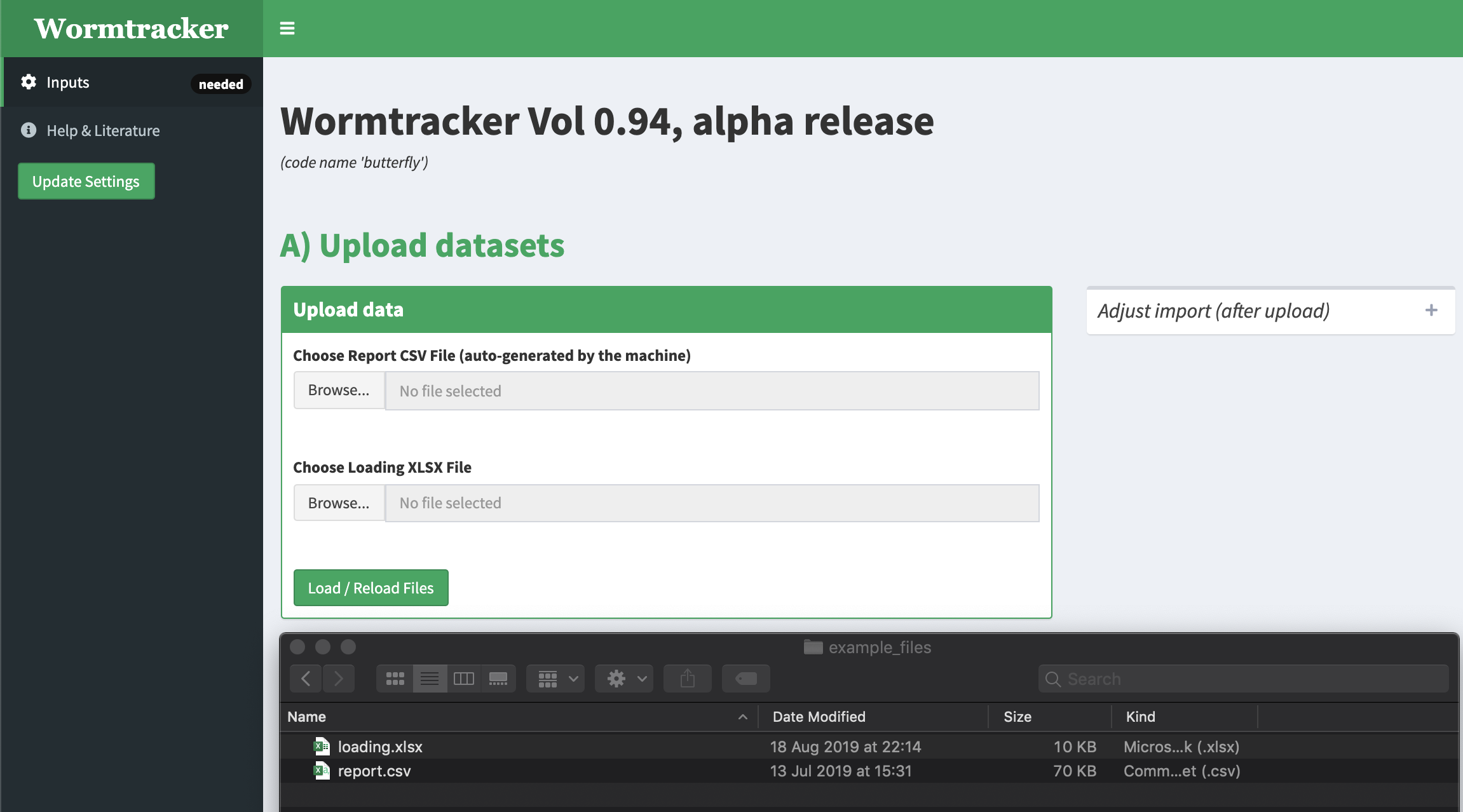The width and height of the screenshot is (1463, 812).
Task: Click the Load / Reload Files button
Action: click(x=370, y=587)
